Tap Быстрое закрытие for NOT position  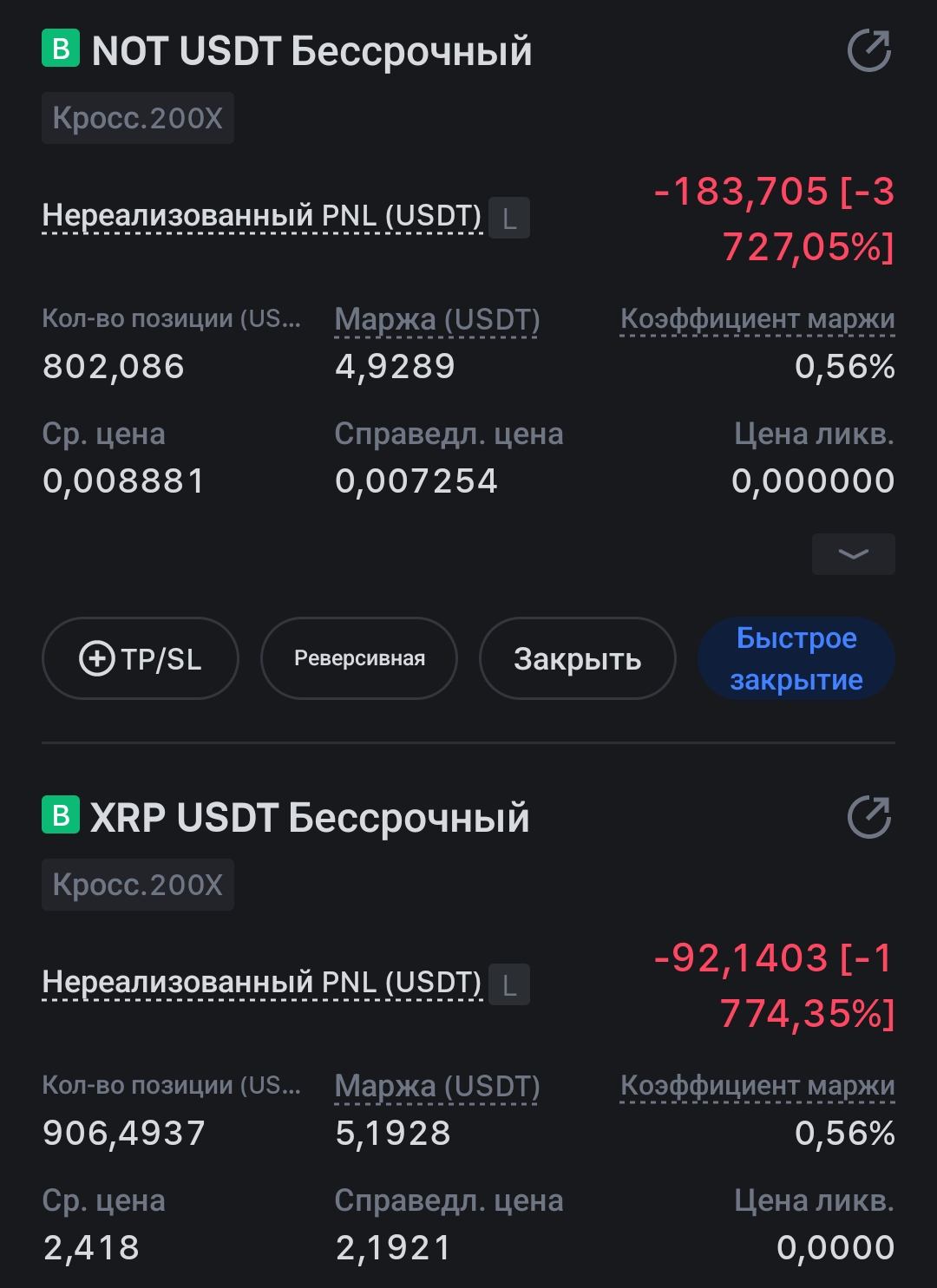coord(796,658)
